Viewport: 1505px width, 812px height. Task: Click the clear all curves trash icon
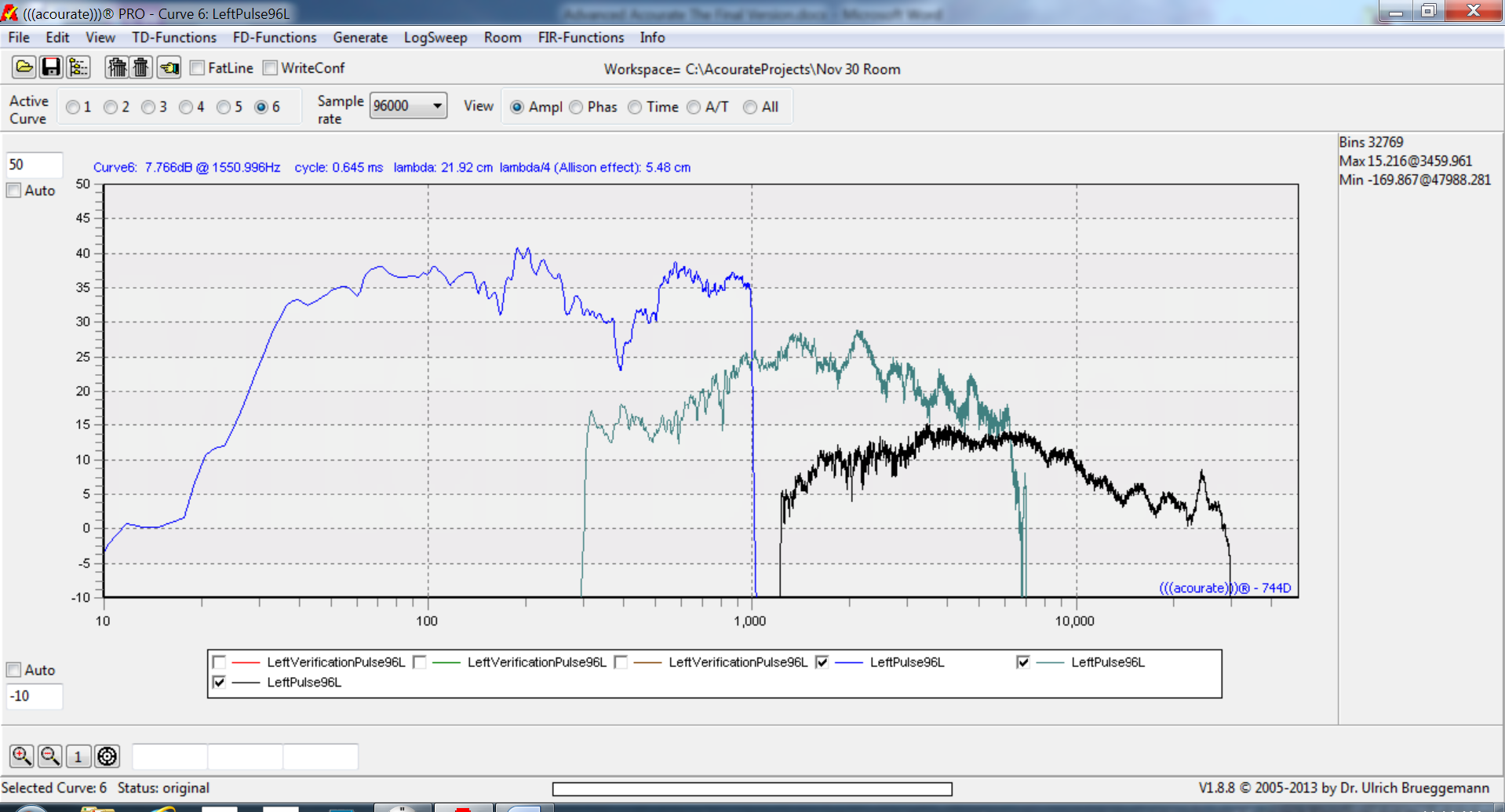(x=117, y=67)
